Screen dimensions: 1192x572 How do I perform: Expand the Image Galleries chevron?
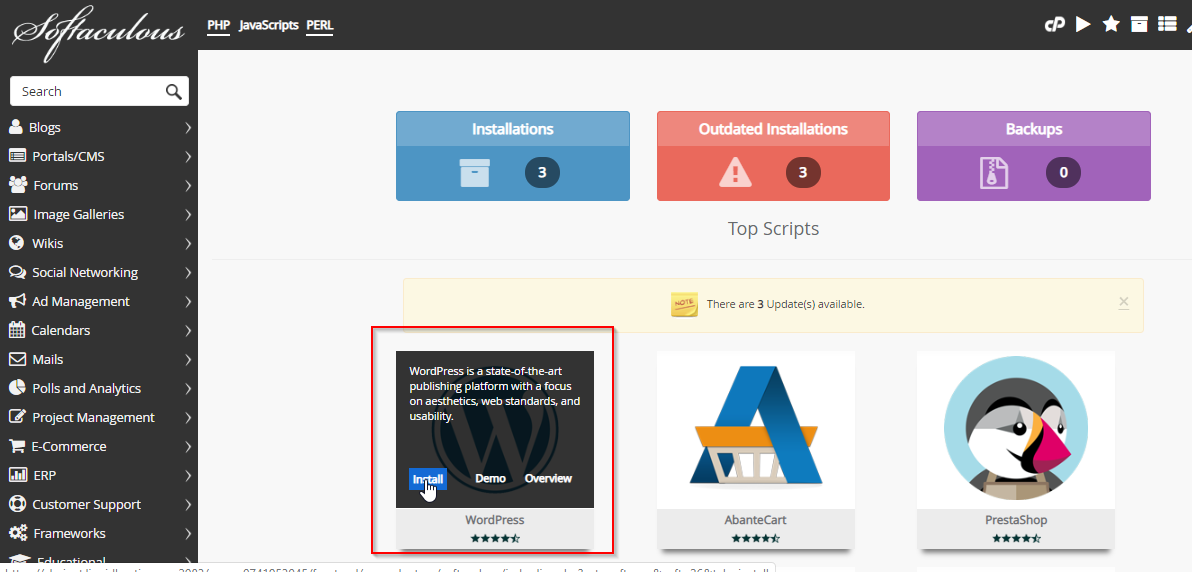pos(188,214)
